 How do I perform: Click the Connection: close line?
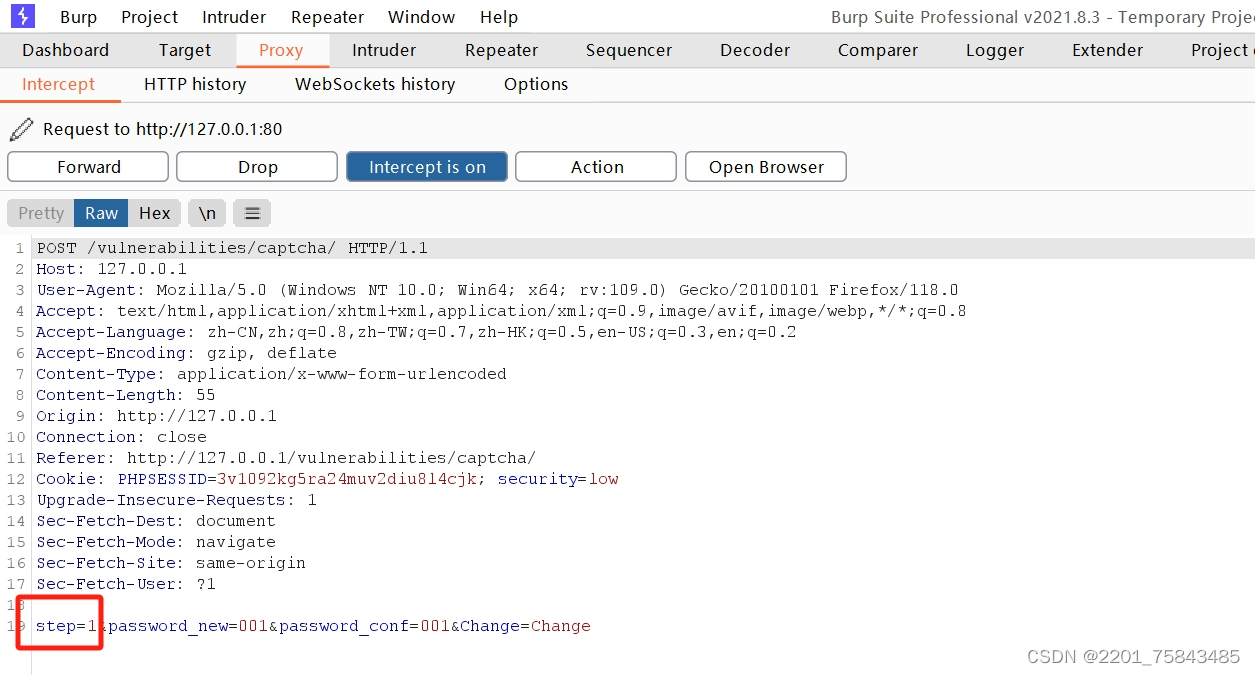click(121, 437)
